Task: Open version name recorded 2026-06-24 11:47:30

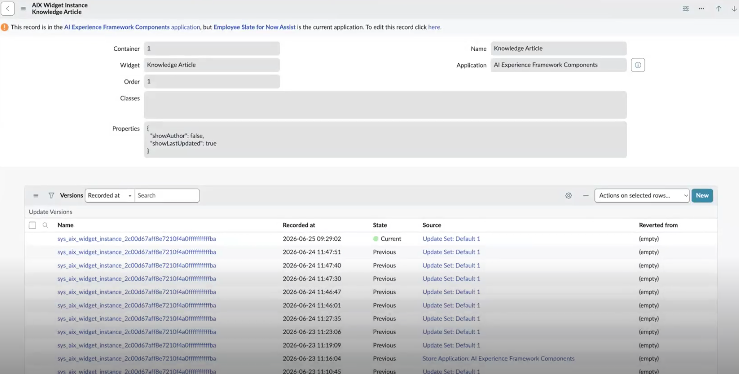Action: click(137, 279)
